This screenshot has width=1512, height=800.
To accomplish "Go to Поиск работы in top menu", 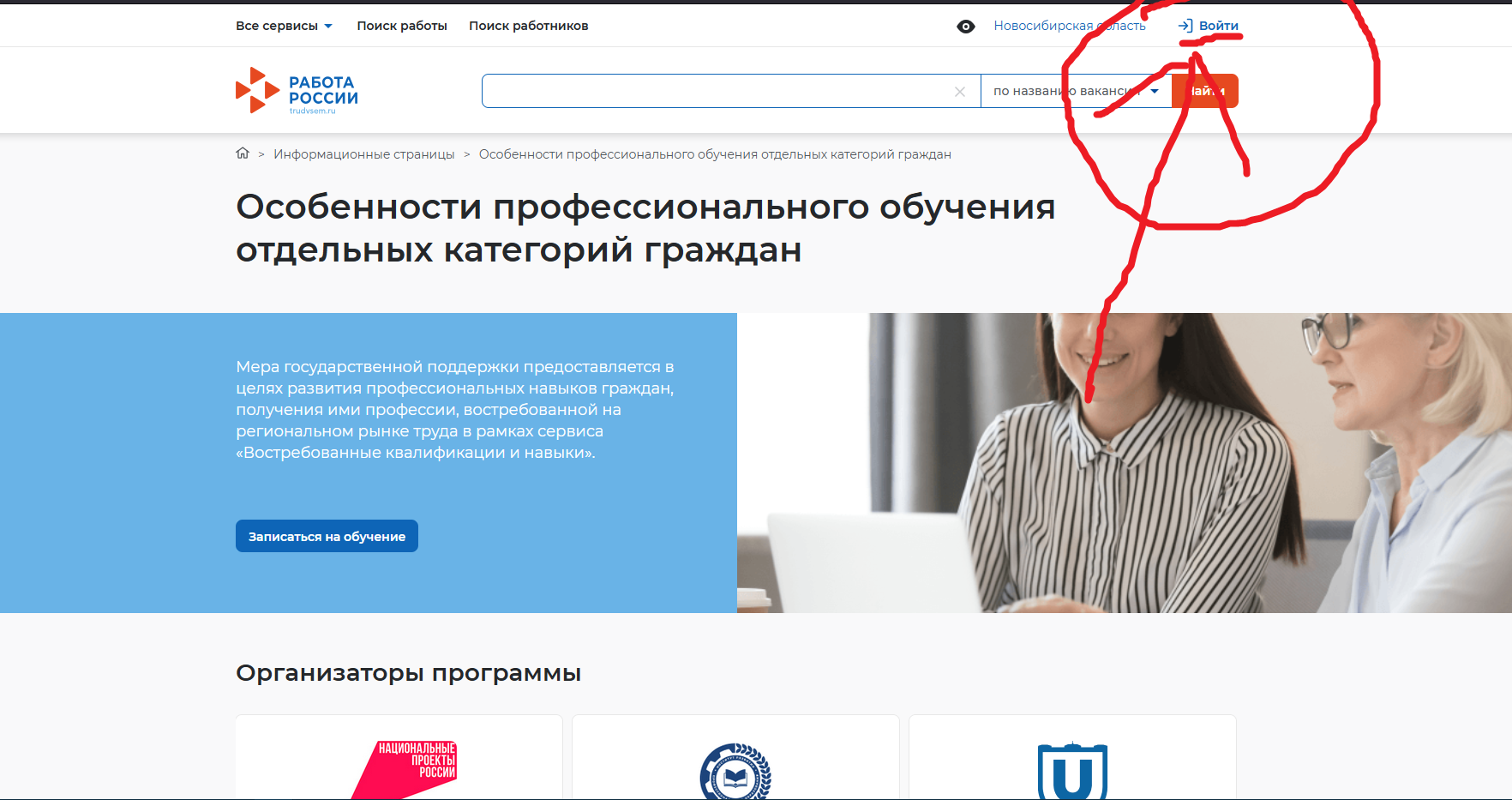I will [x=401, y=26].
